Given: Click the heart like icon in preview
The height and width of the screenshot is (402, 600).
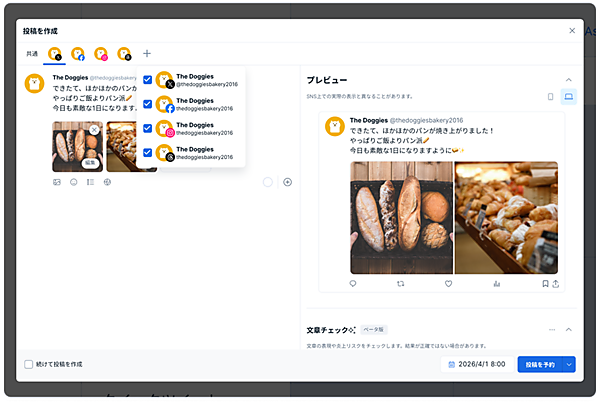Looking at the screenshot, I should coord(448,283).
